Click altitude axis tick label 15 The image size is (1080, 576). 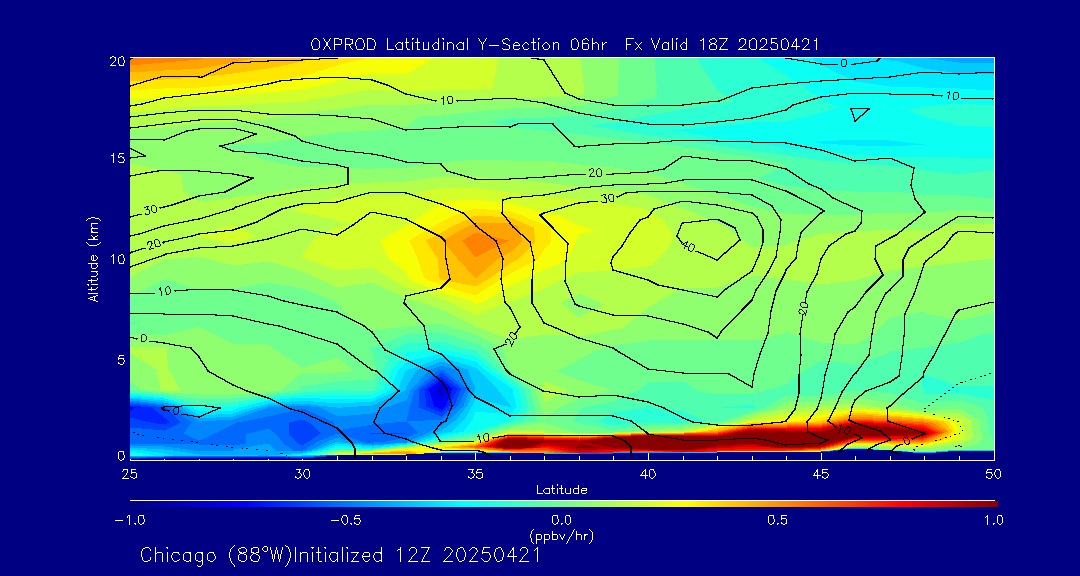tap(117, 158)
